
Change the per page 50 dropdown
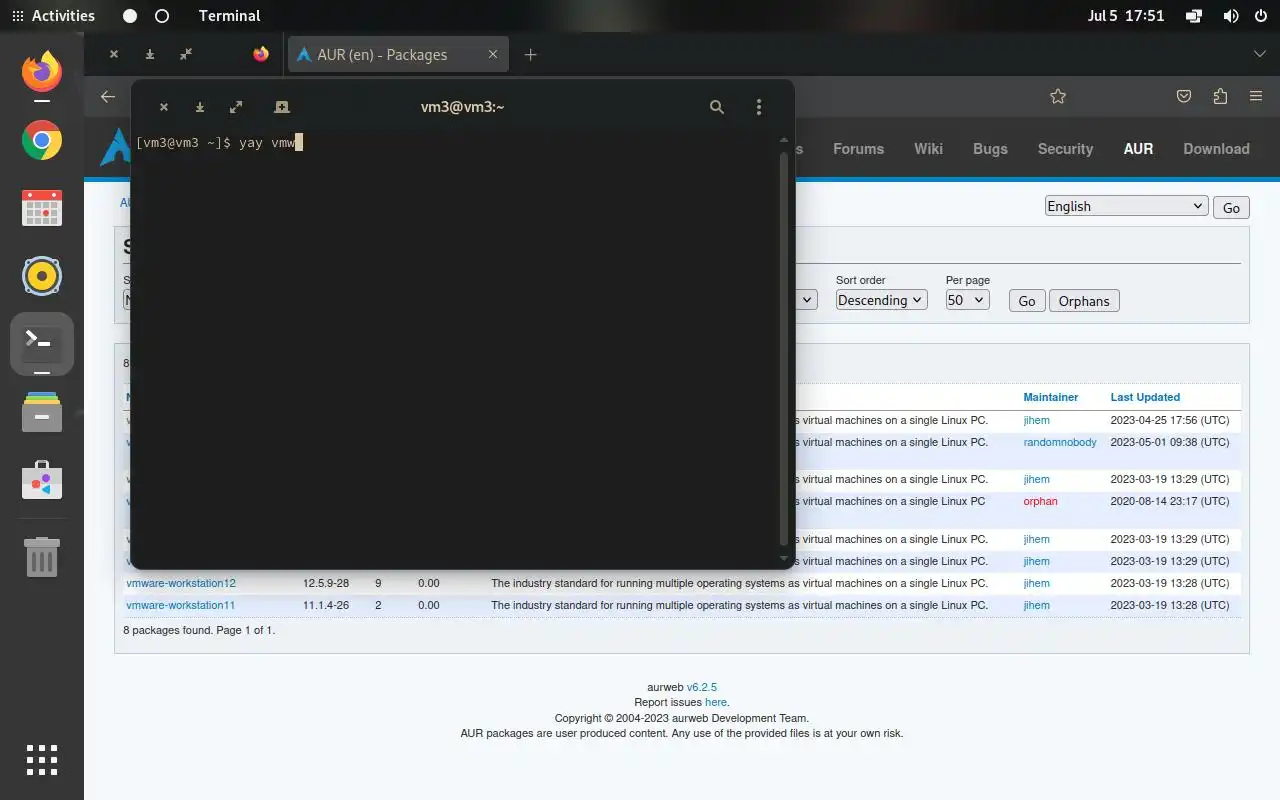(967, 300)
